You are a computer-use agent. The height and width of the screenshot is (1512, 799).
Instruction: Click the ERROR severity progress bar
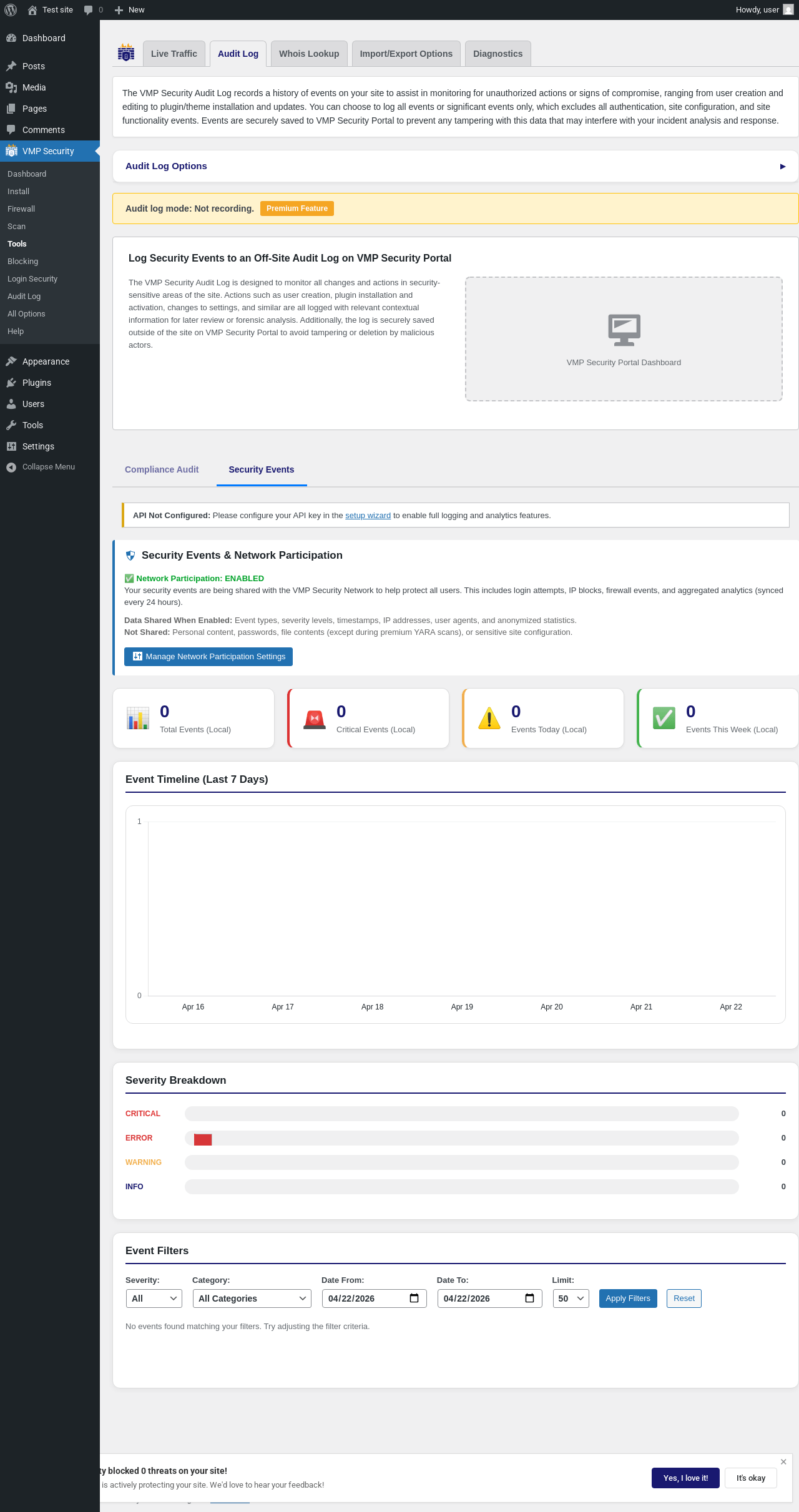[462, 1138]
